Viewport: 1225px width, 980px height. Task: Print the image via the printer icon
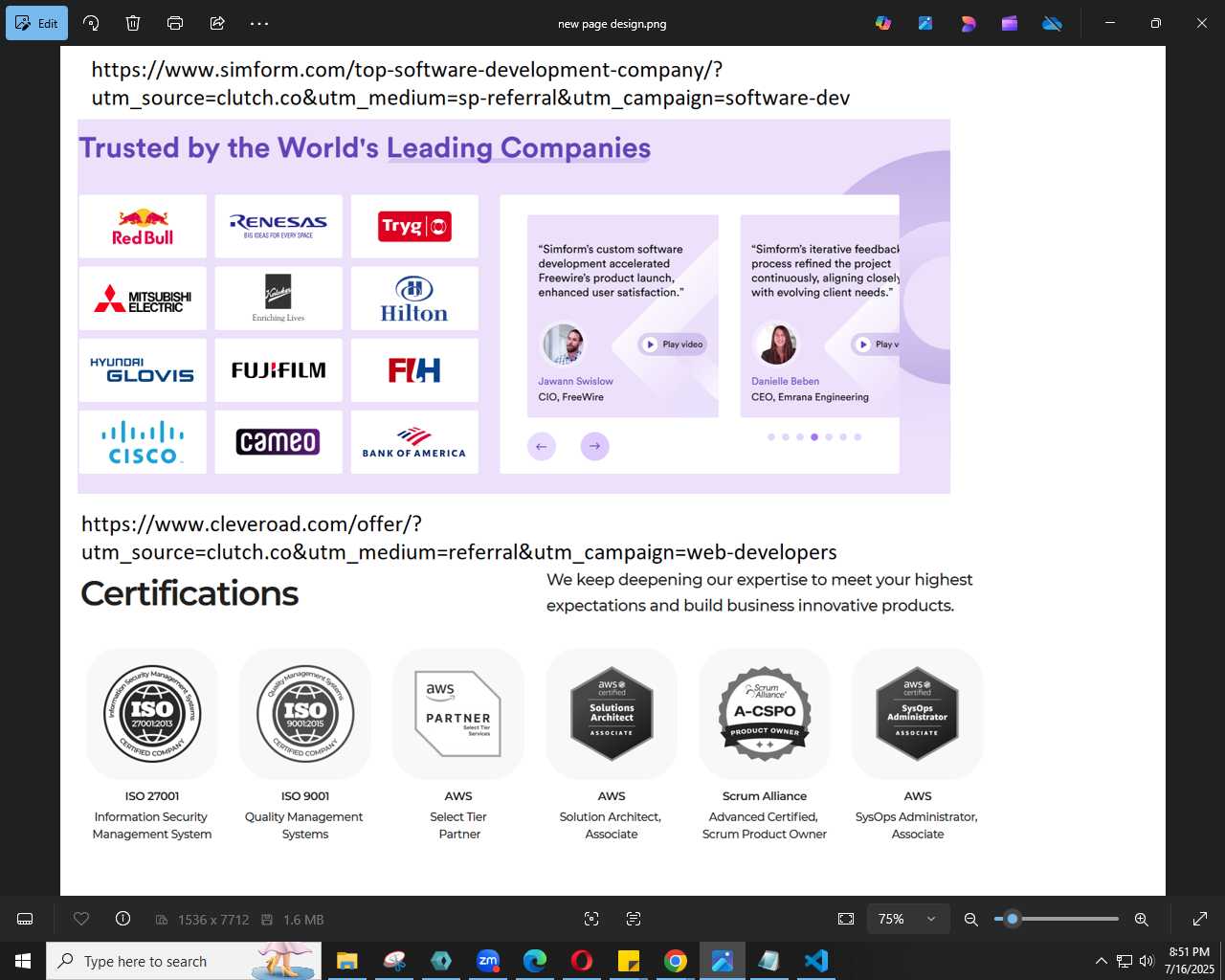tap(175, 23)
